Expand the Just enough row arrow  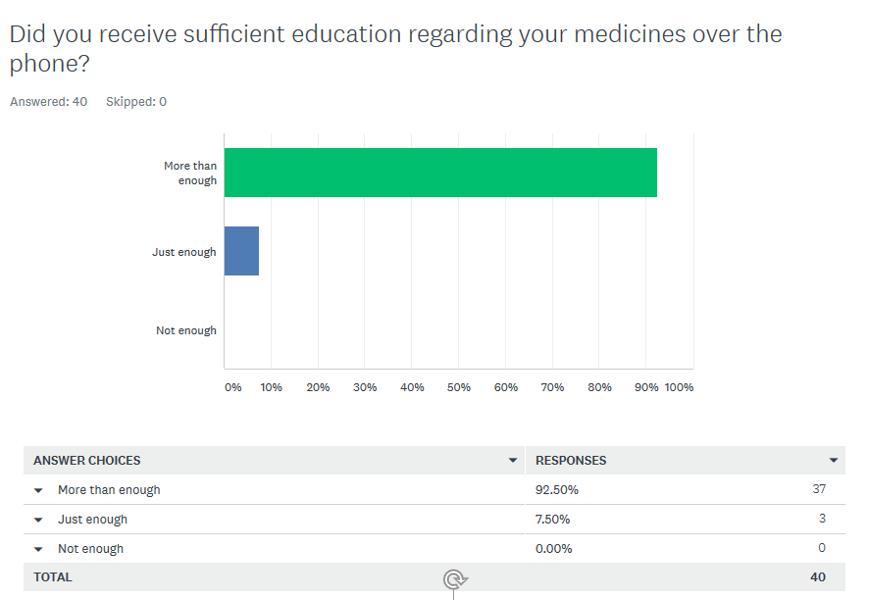(x=39, y=520)
